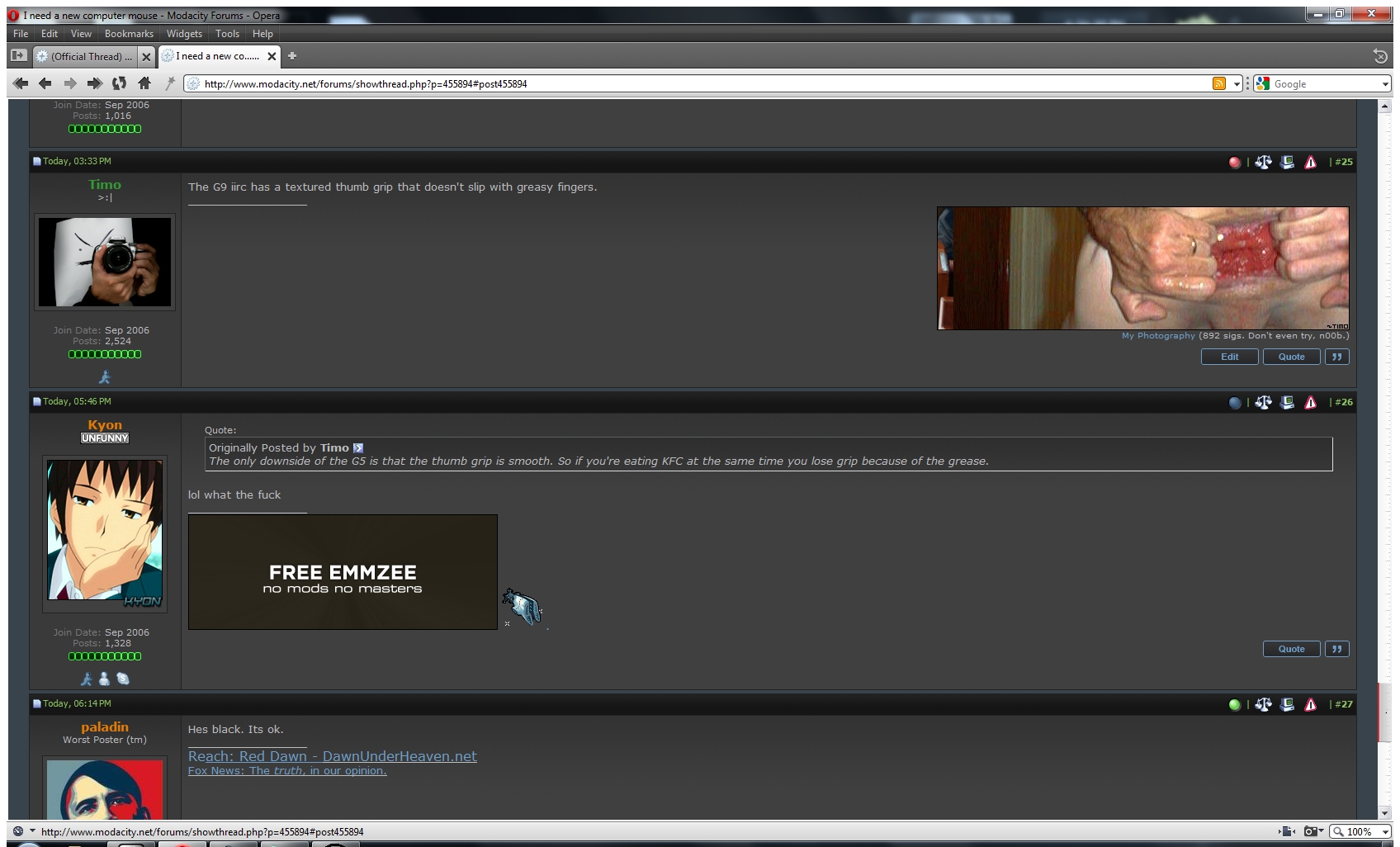Screen dimensions: 1400x847
Task: Go to the Home page icon
Action: click(144, 83)
